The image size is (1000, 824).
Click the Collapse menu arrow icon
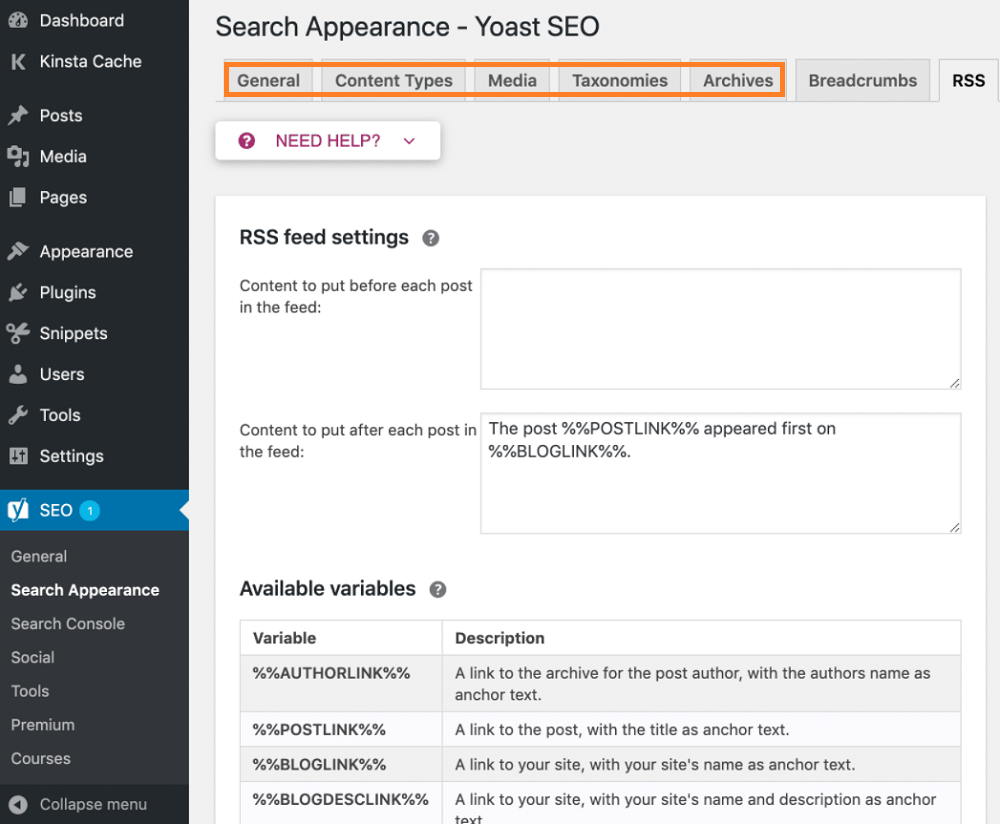[18, 805]
